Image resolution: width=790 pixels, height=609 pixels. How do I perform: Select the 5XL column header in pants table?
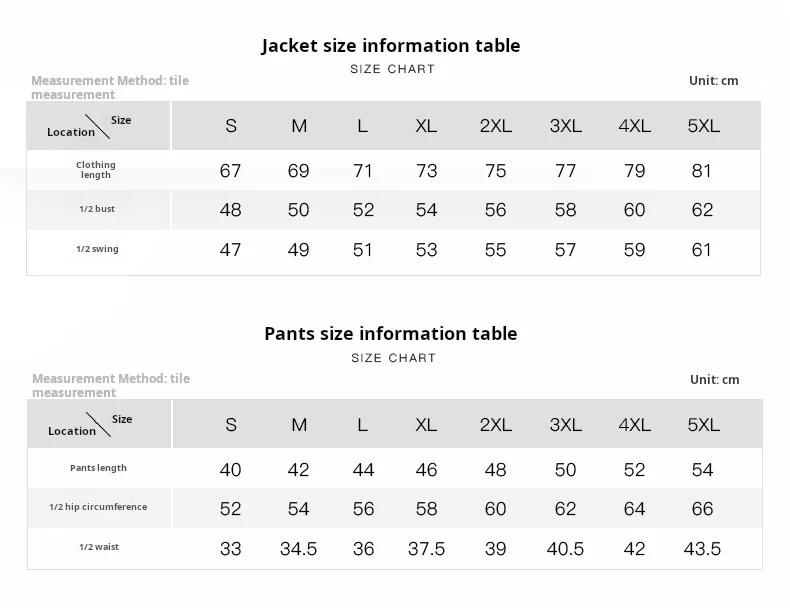[703, 425]
